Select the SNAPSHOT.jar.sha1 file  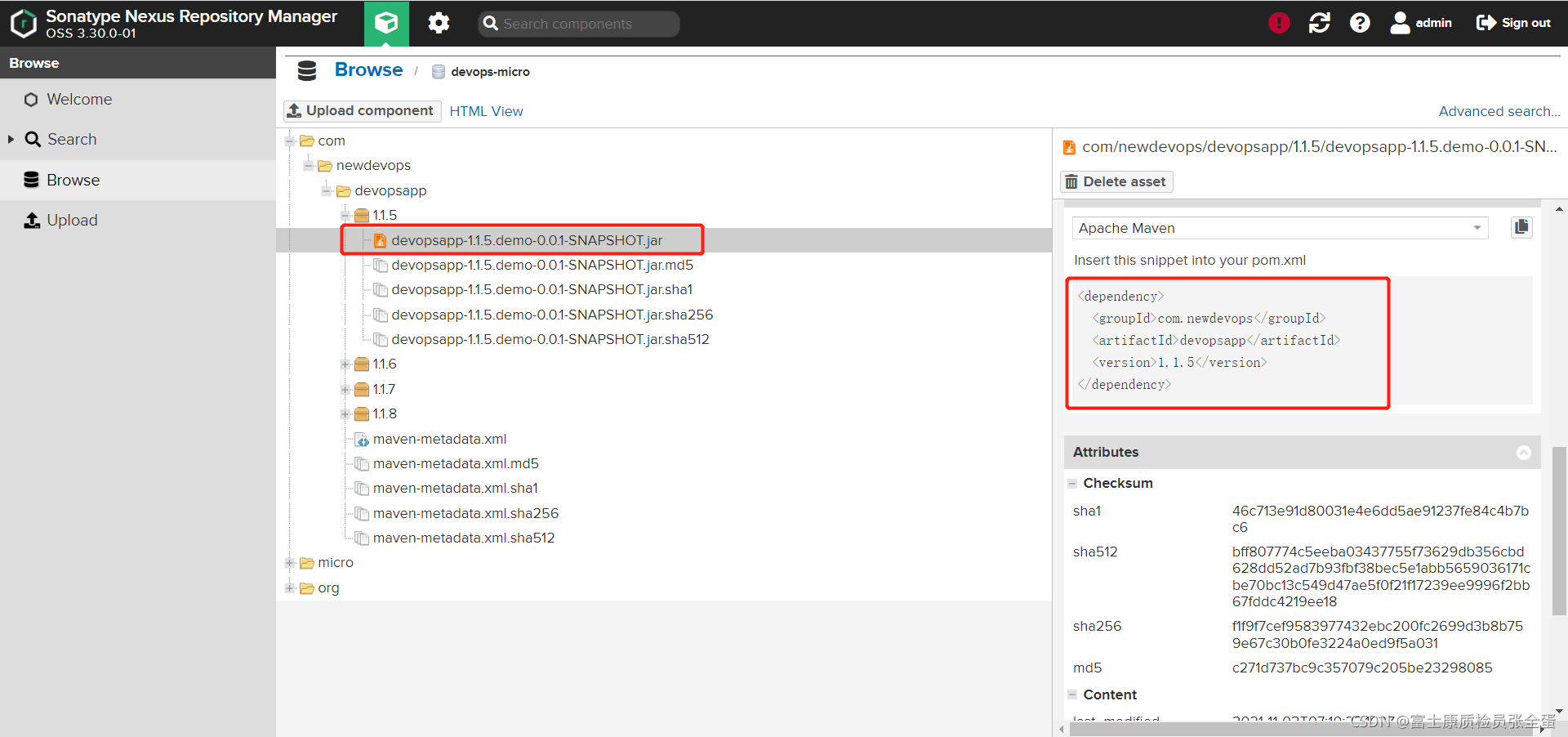click(x=542, y=289)
